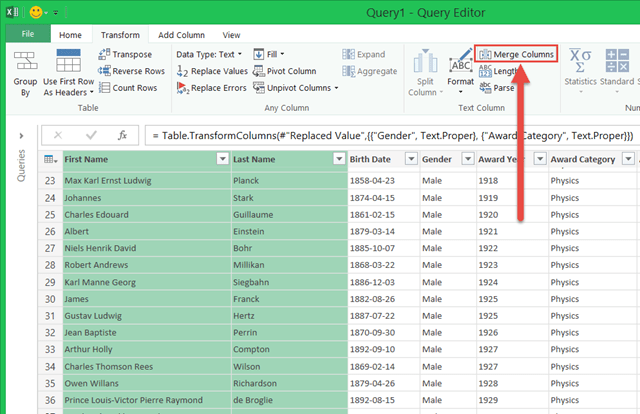Open the Data Type: Text dropdown
Image resolution: width=640 pixels, height=414 pixels.
[209, 54]
